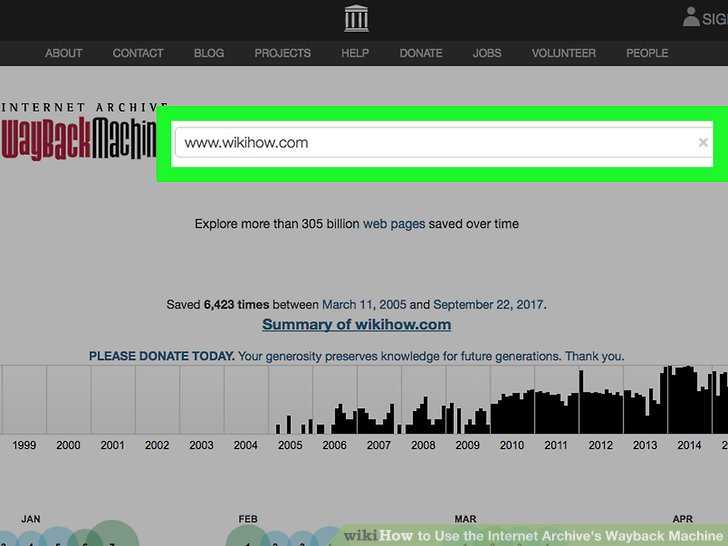Click the user sign-in avatar icon
The height and width of the screenshot is (546, 728).
(691, 17)
